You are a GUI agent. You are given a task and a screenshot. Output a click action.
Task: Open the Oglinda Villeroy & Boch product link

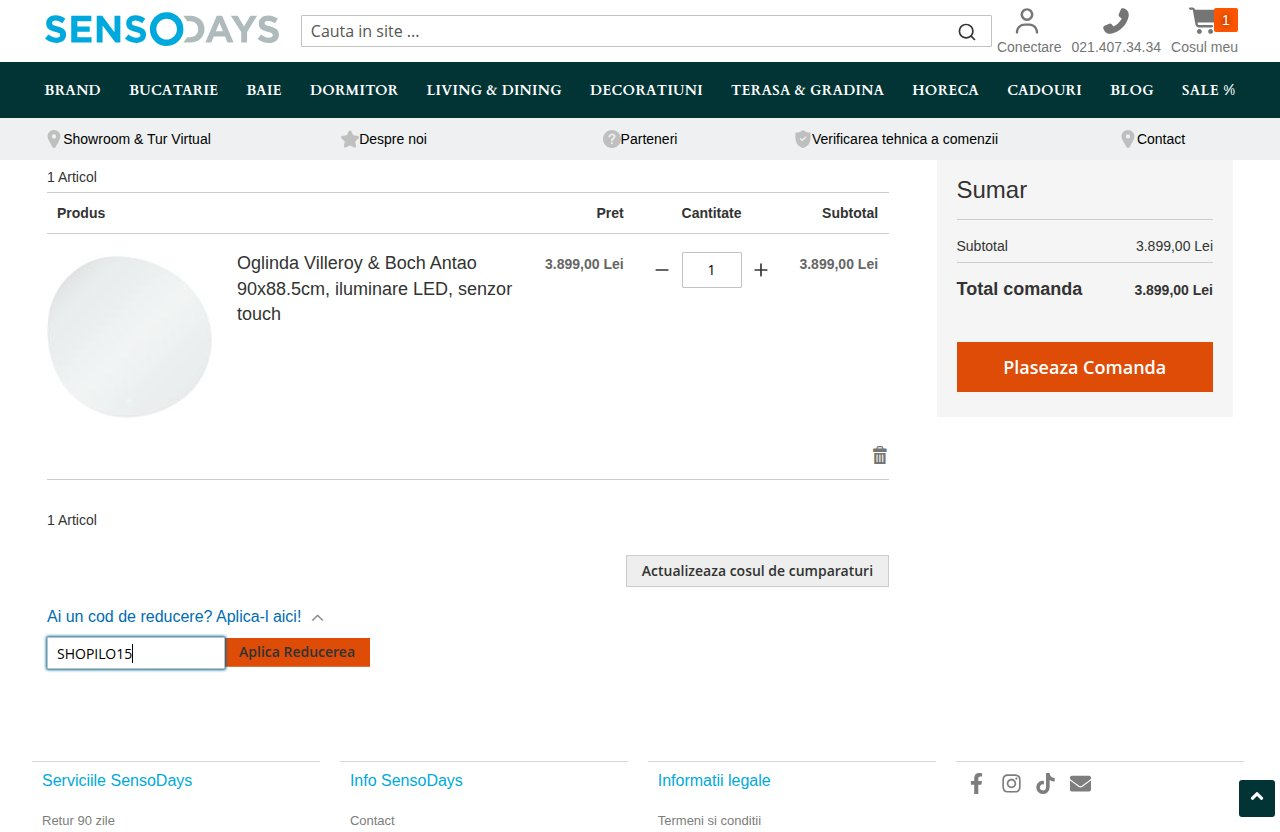[374, 288]
